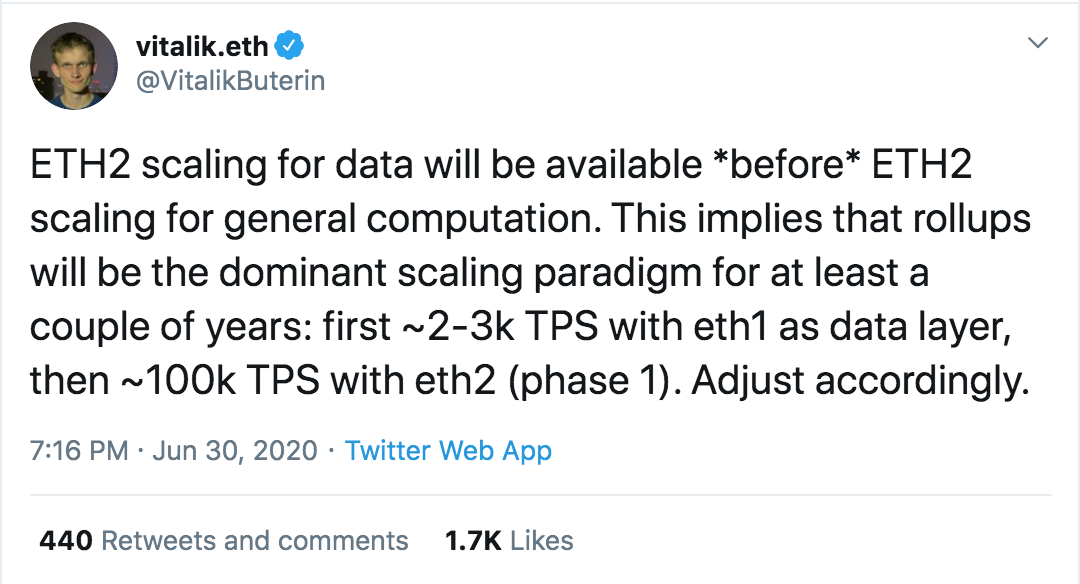Click the word *before* in the tweet
Screen dimensions: 1080x584
point(787,165)
